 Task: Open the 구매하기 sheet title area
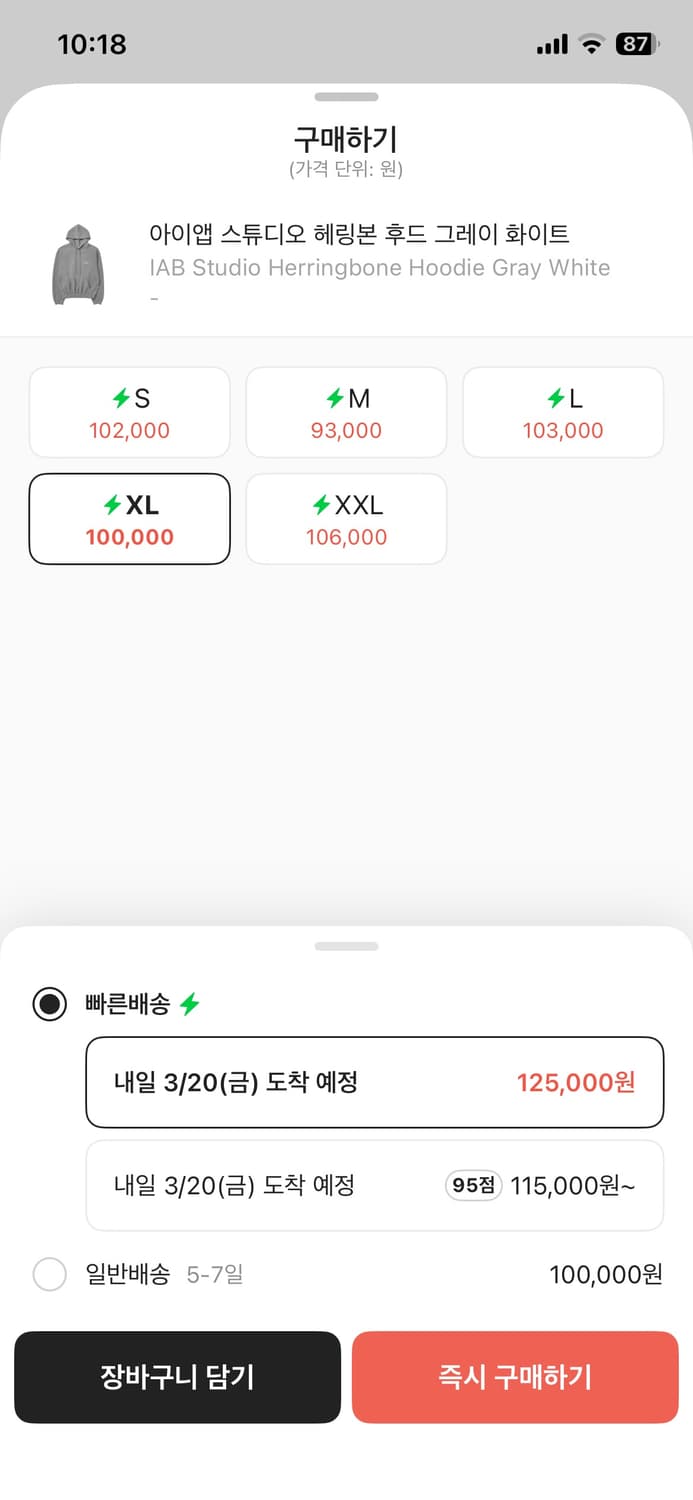[346, 139]
